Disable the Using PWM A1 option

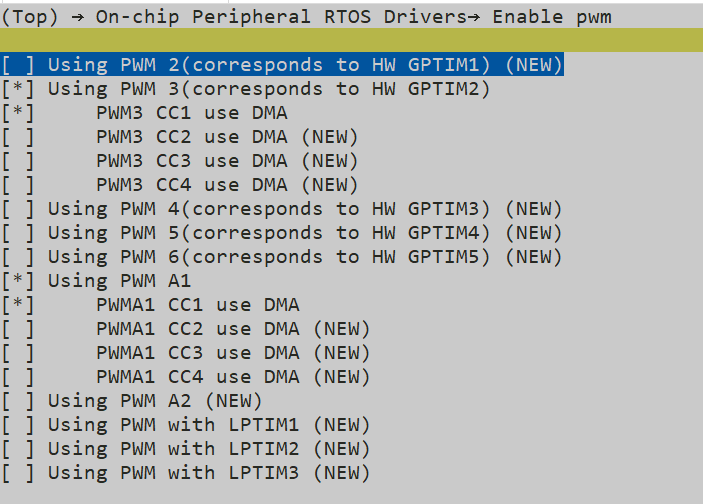point(19,281)
